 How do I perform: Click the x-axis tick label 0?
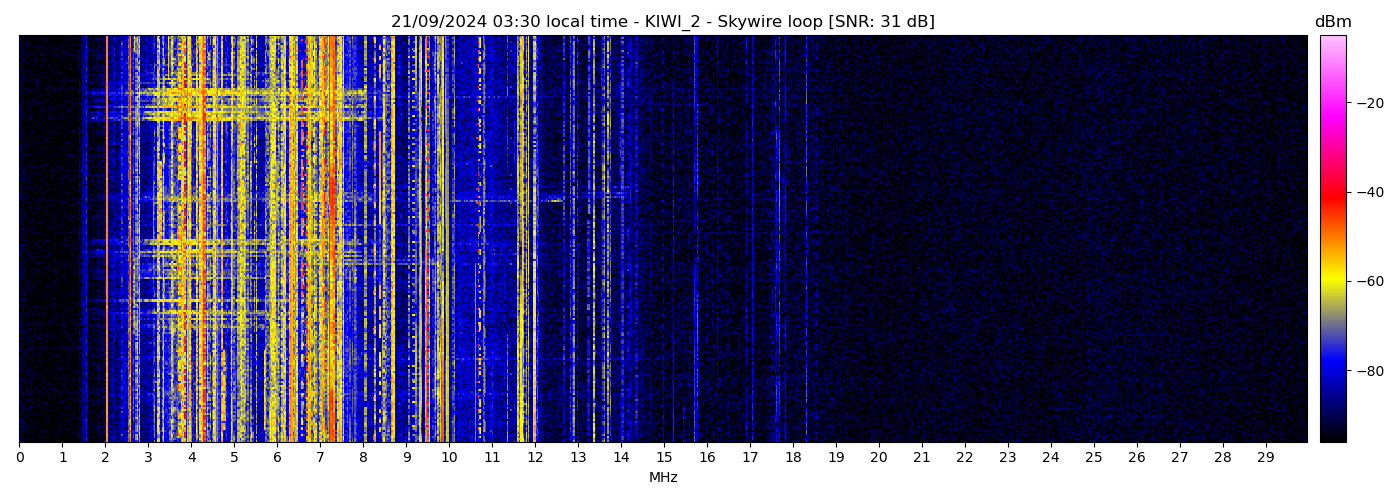click(19, 458)
